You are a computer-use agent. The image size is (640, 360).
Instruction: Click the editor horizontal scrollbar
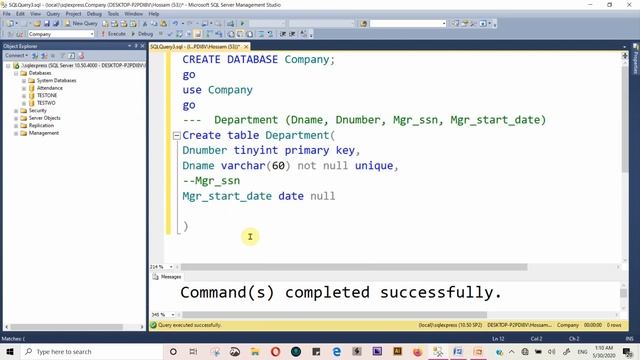[x=354, y=267]
